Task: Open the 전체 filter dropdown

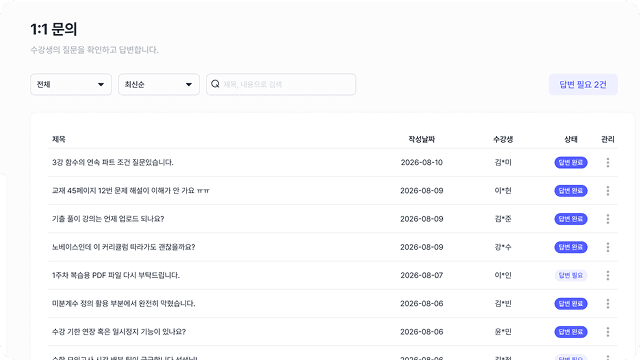Action: [x=71, y=84]
